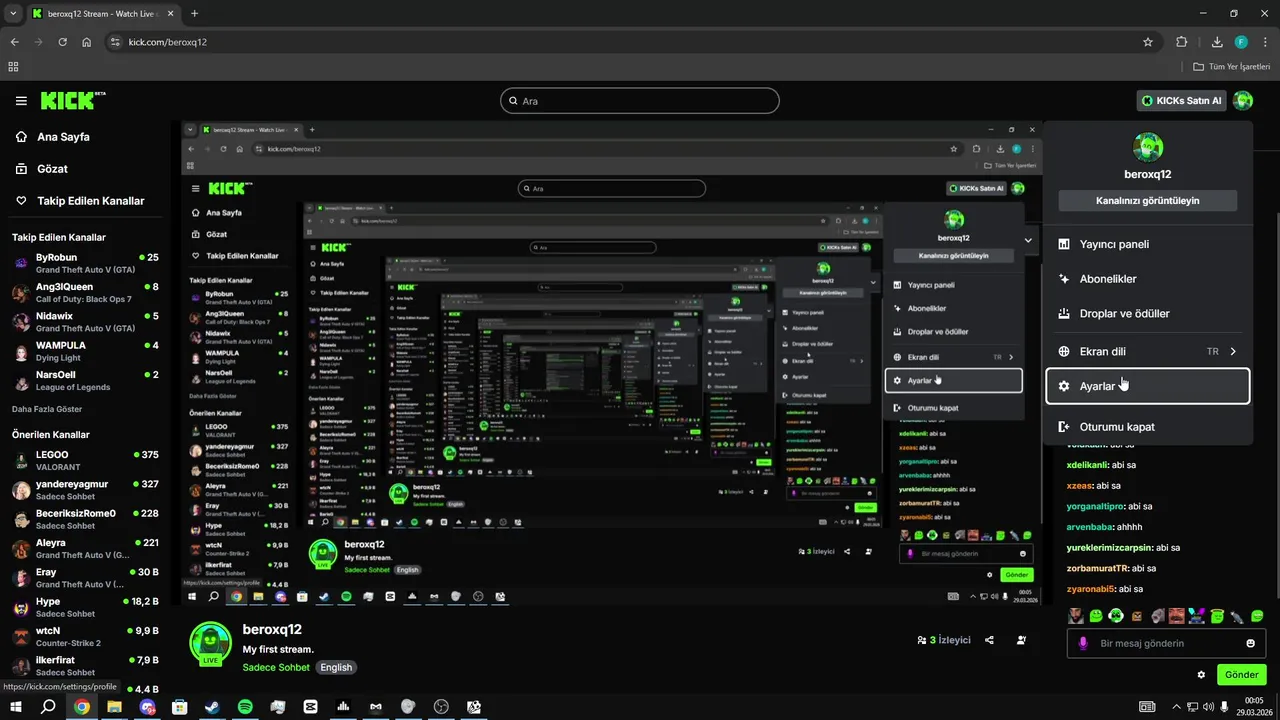Screen dimensions: 1280x720
Task: Open the emoji picker in chat input
Action: (x=1250, y=643)
